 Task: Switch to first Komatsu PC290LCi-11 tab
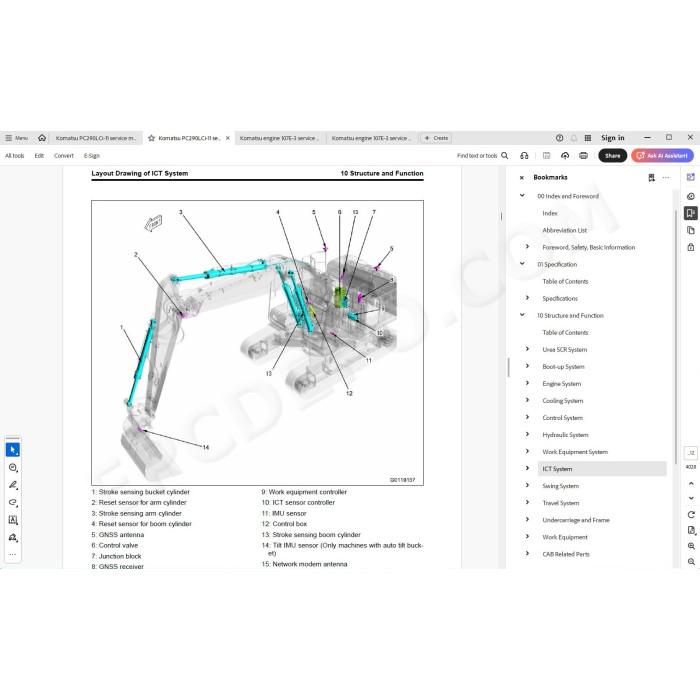point(96,138)
